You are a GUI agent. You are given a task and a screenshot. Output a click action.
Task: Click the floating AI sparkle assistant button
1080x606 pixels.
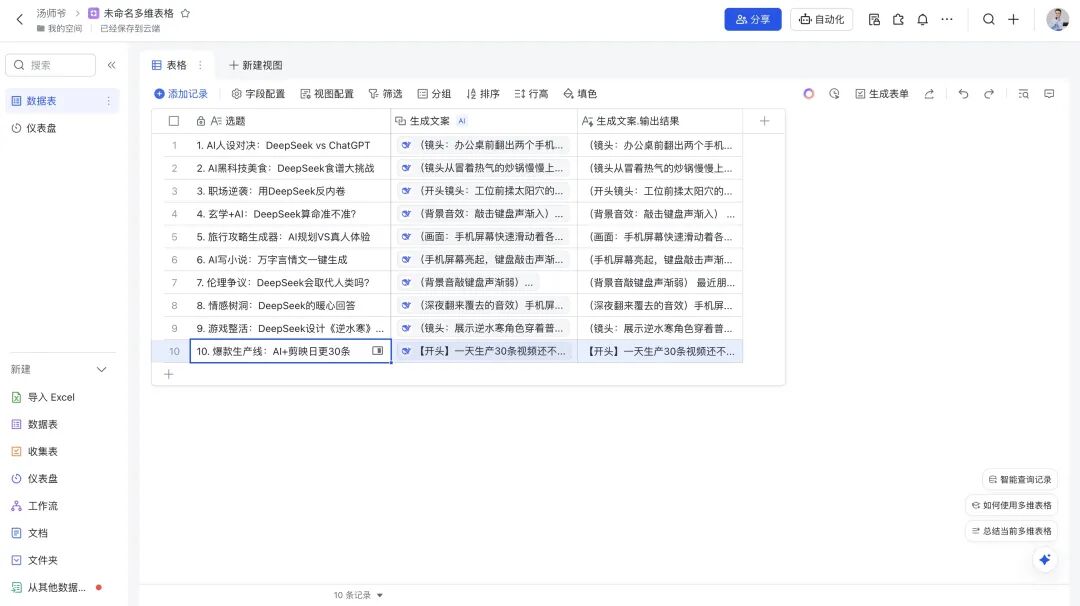[x=1045, y=560]
